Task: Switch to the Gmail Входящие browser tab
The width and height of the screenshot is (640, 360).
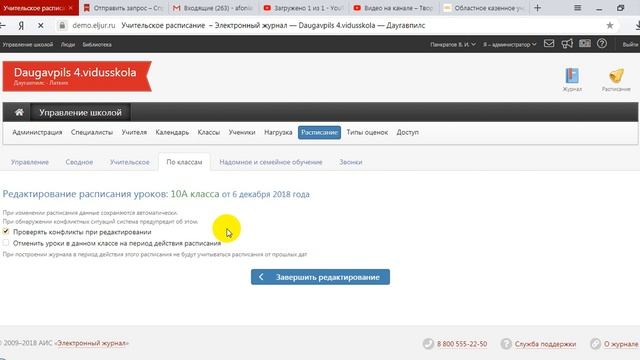Action: point(213,8)
